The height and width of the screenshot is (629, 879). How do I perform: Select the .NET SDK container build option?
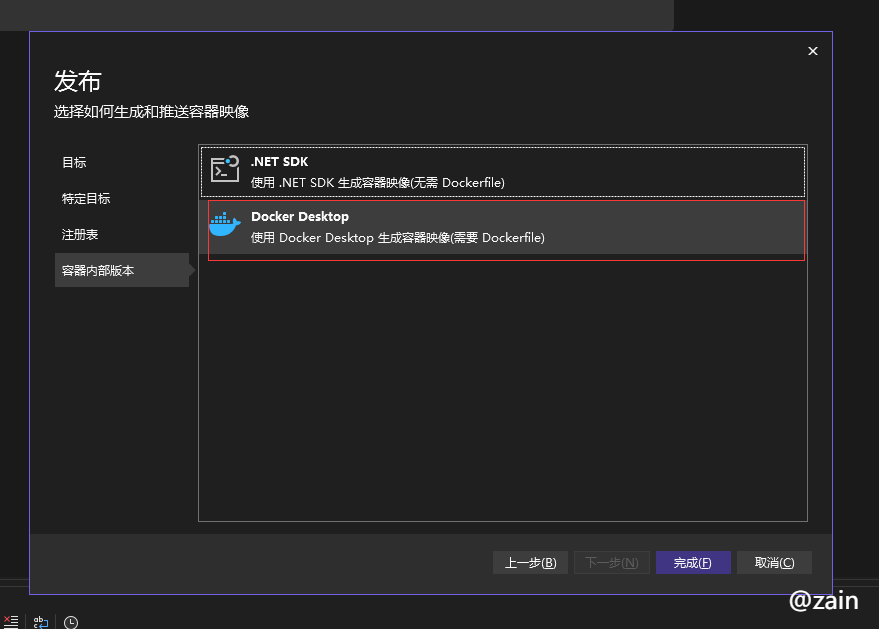(503, 172)
